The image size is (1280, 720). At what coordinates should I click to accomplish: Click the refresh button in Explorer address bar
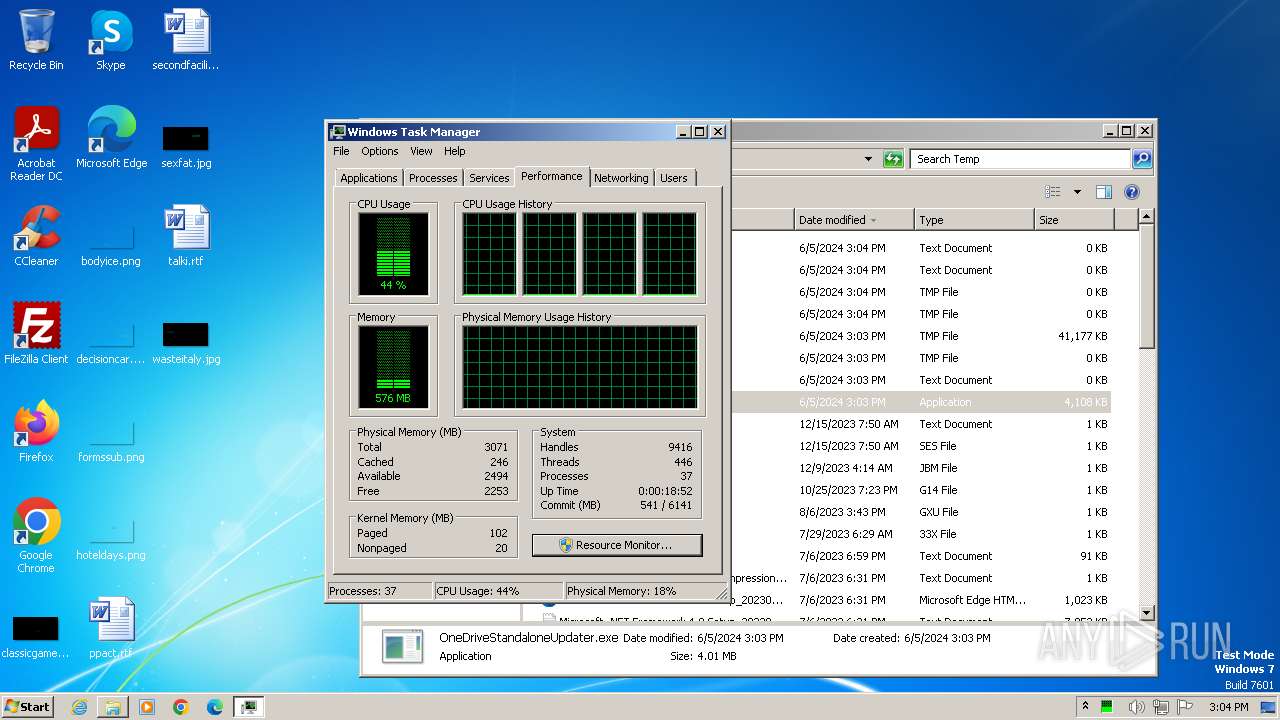pyautogui.click(x=893, y=159)
